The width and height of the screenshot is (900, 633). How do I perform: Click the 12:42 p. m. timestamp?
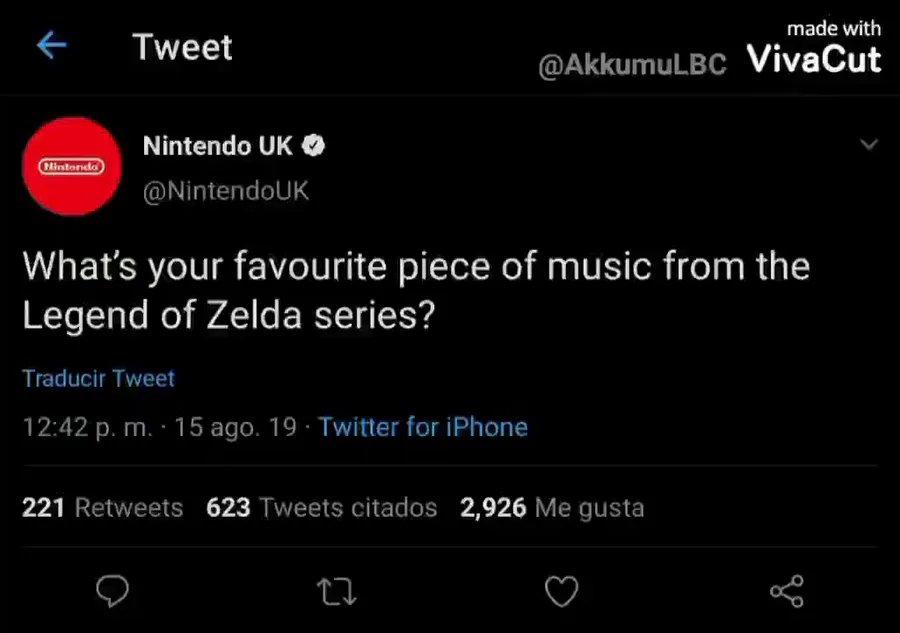coord(88,428)
